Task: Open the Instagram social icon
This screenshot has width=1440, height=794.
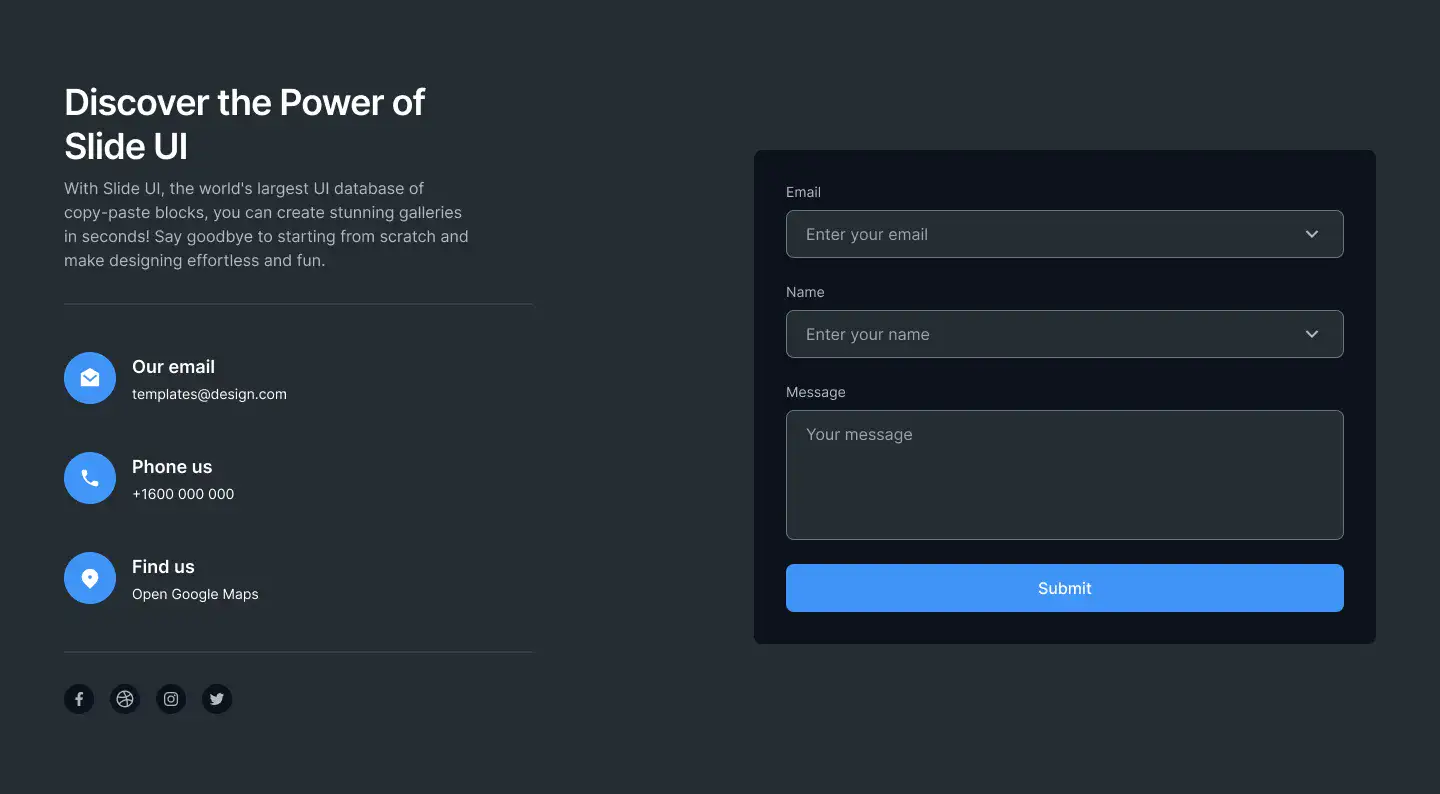Action: 171,699
